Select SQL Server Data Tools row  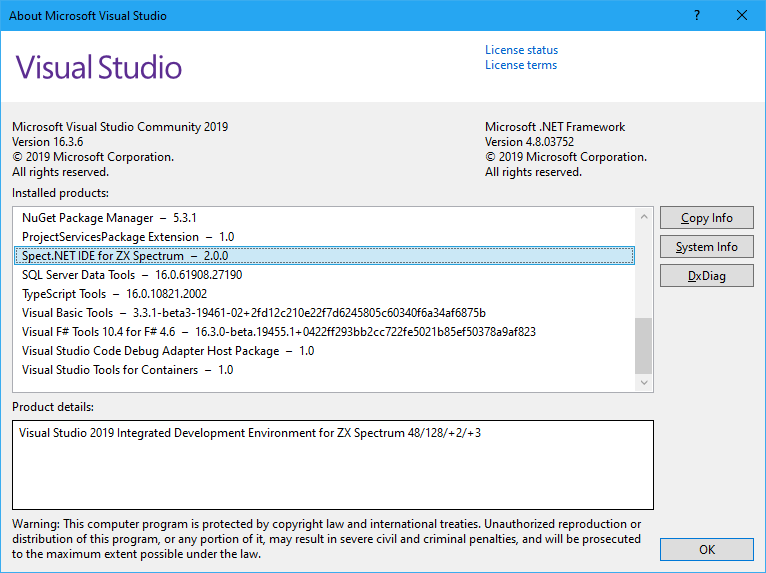point(325,275)
